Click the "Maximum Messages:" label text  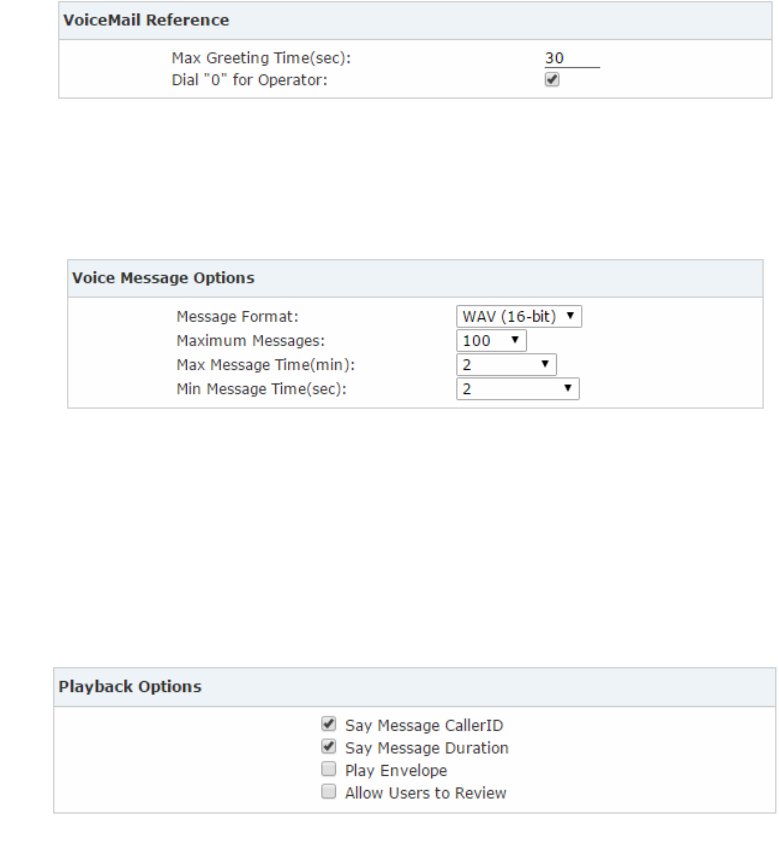250,341
